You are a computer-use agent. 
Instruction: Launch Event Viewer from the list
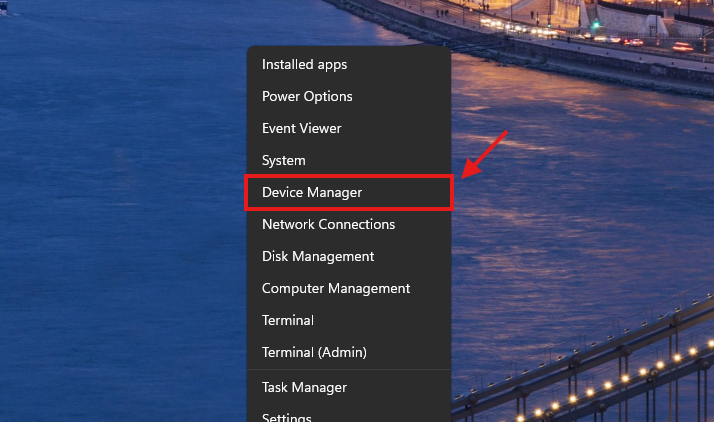click(x=302, y=128)
